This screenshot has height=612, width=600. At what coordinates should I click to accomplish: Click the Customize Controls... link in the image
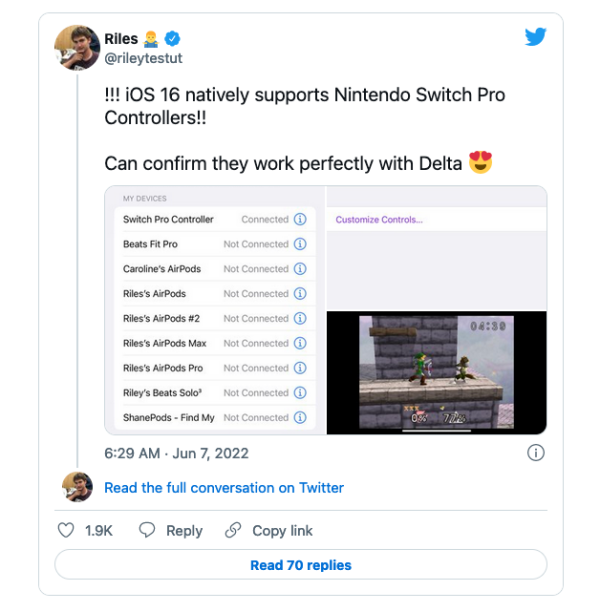379,220
